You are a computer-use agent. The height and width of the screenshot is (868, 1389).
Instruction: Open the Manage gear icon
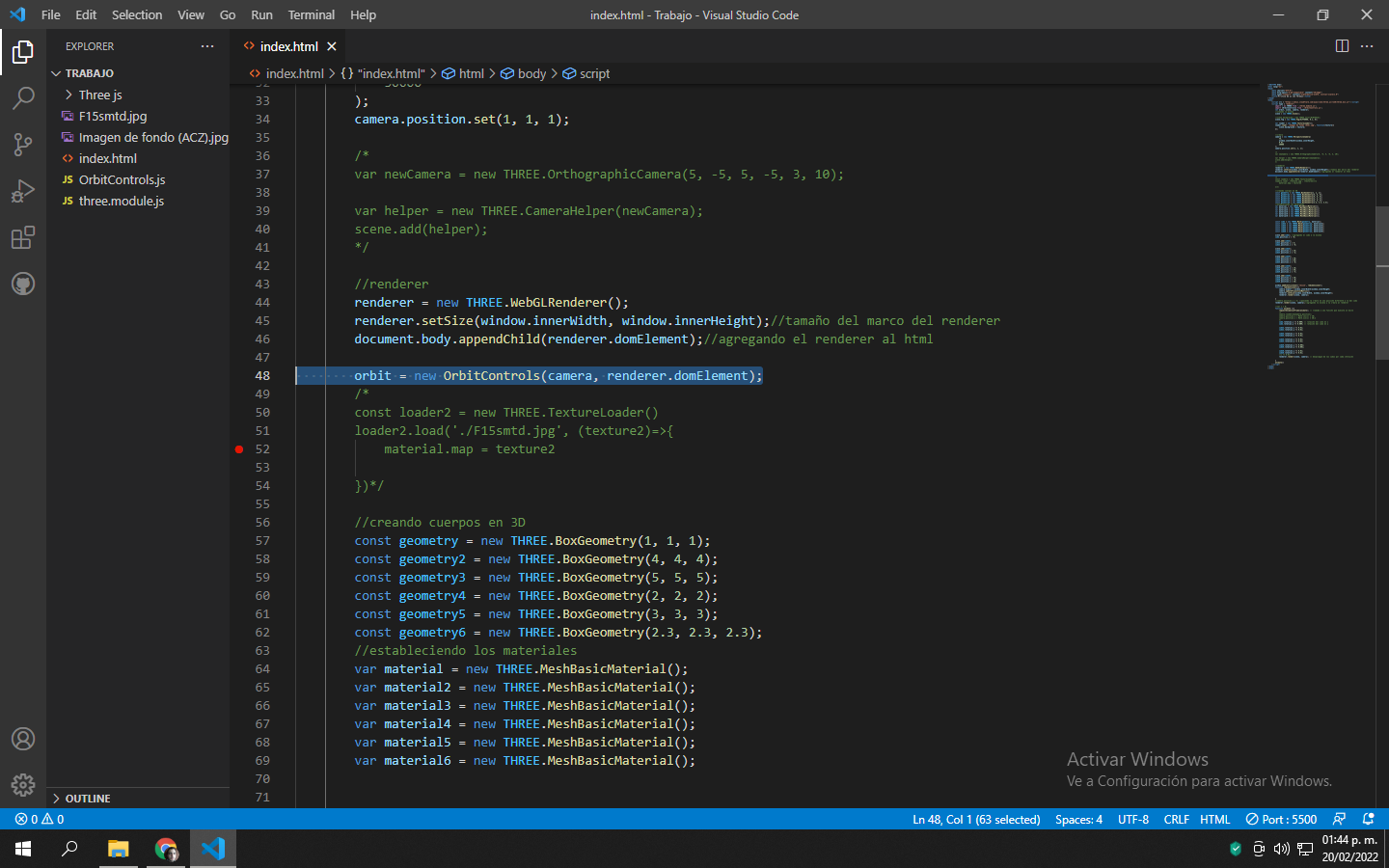pyautogui.click(x=23, y=785)
